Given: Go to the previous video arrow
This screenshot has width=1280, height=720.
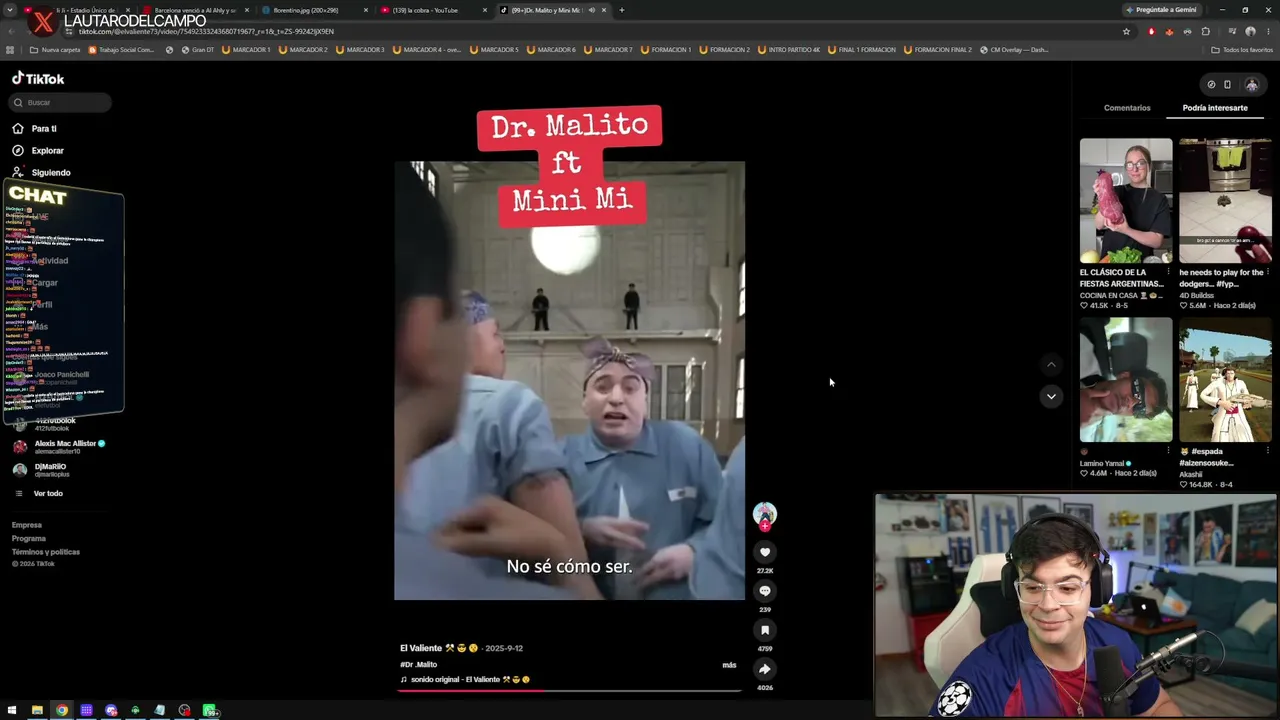Looking at the screenshot, I should [1051, 365].
